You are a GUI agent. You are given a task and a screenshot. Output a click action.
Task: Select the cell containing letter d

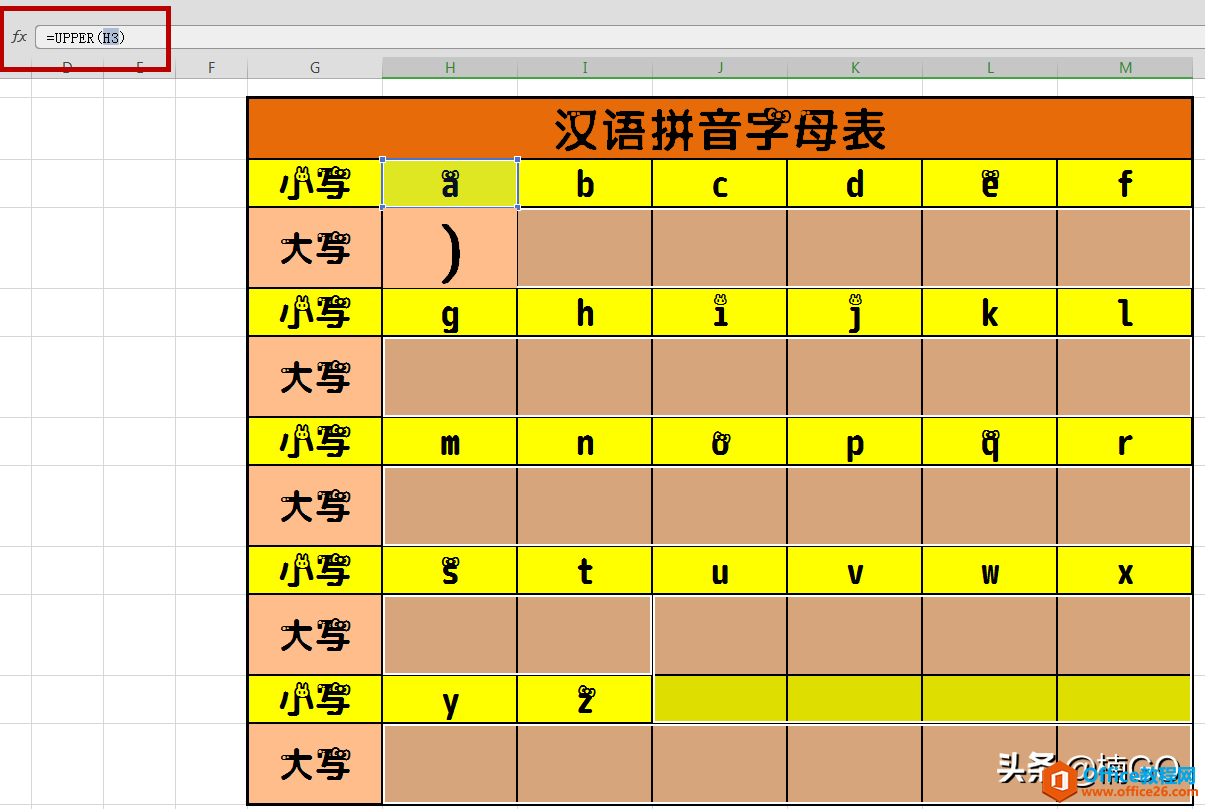coord(855,184)
